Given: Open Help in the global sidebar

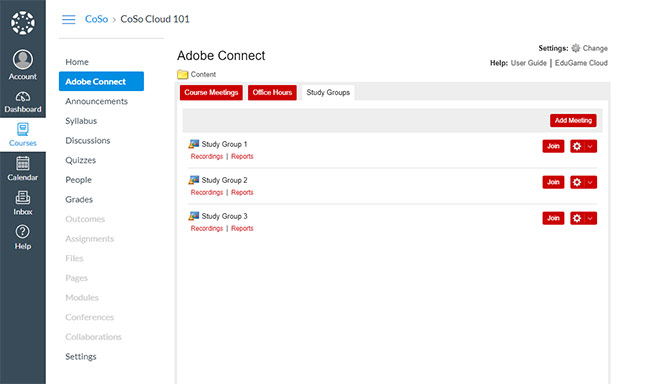Looking at the screenshot, I should (x=23, y=238).
